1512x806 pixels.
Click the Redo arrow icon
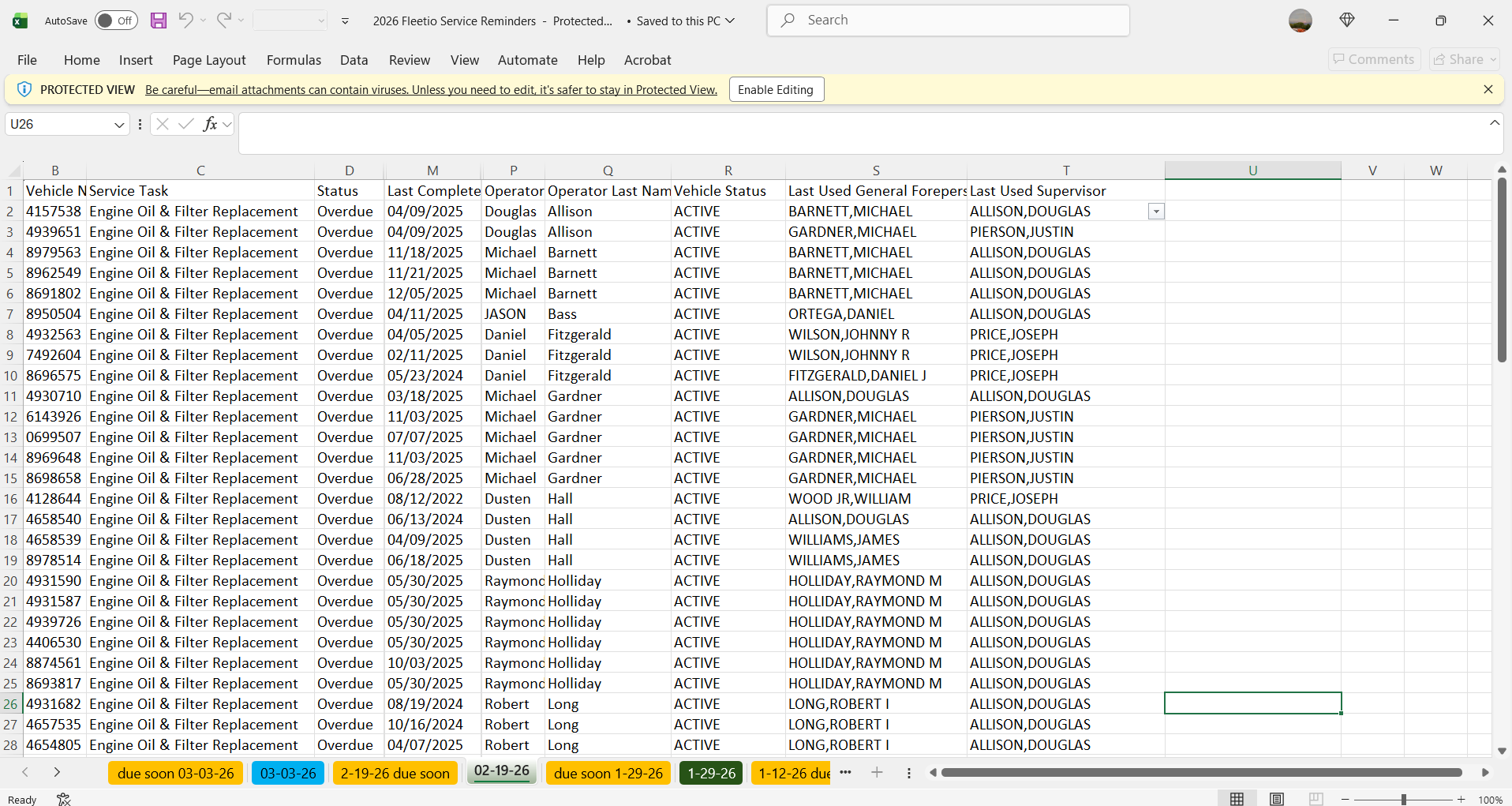click(223, 21)
